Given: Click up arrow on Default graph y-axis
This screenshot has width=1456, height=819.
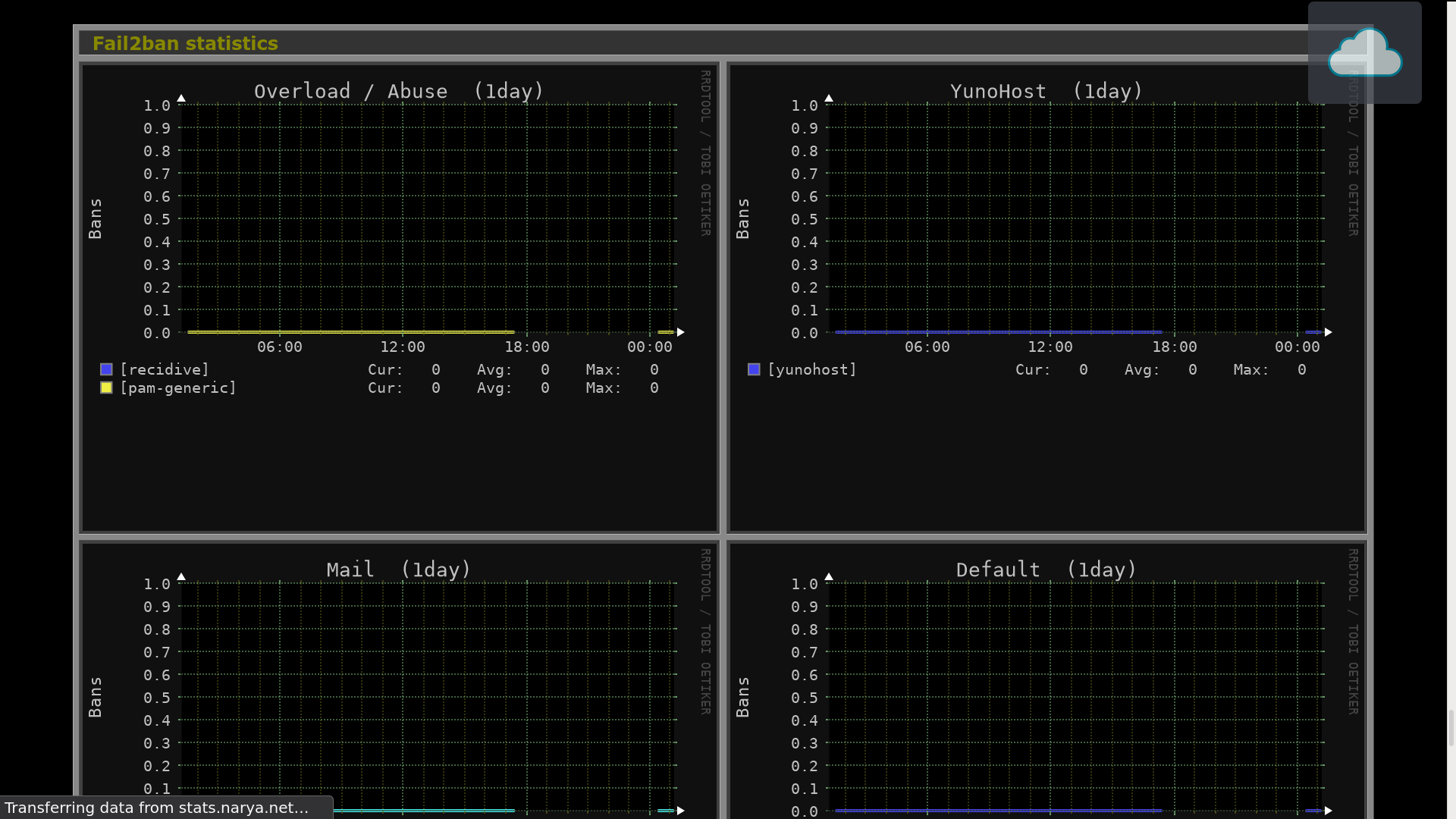Looking at the screenshot, I should pyautogui.click(x=829, y=576).
